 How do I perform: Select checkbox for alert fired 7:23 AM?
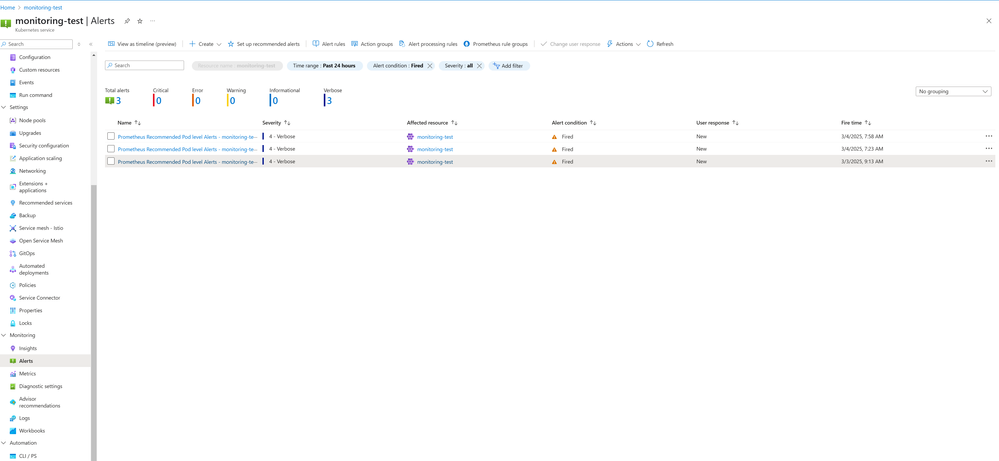tap(111, 149)
